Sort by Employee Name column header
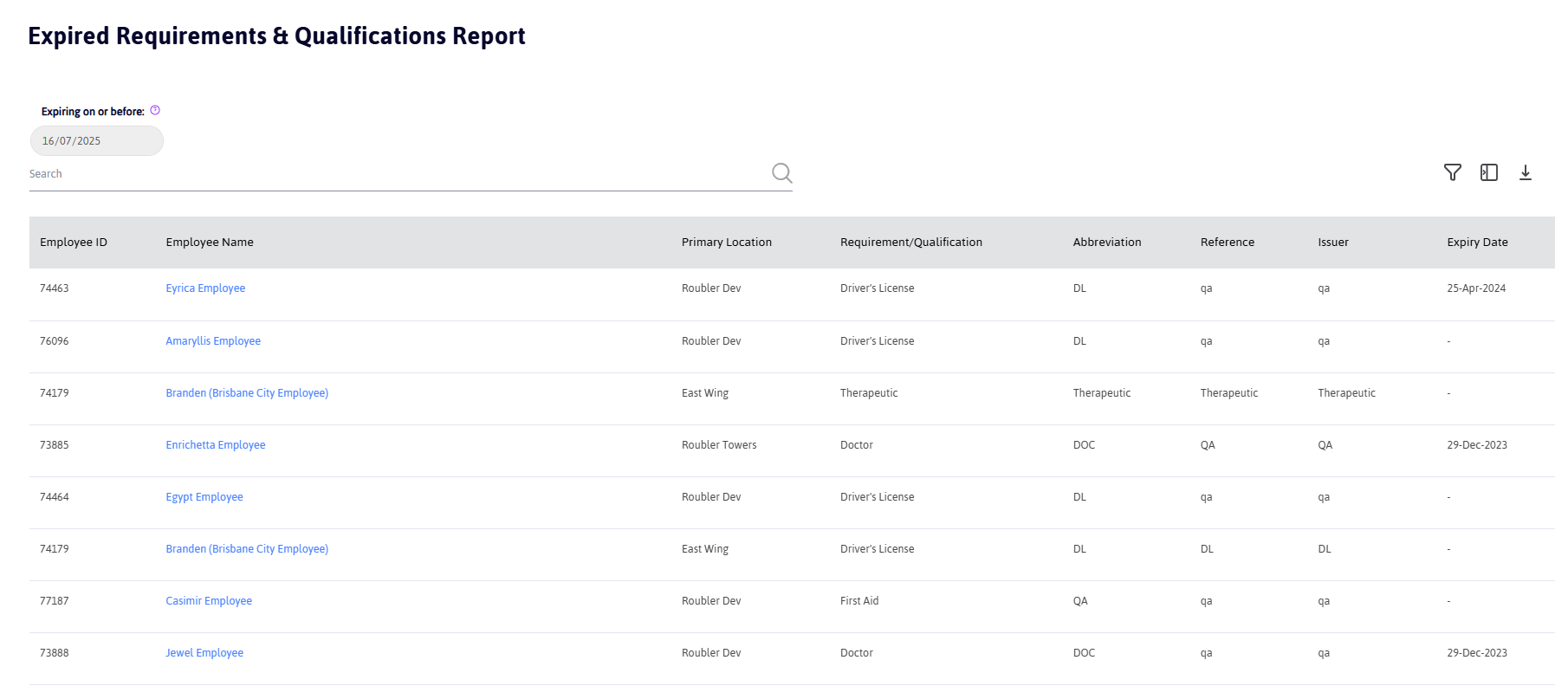The image size is (1568, 686). (210, 243)
